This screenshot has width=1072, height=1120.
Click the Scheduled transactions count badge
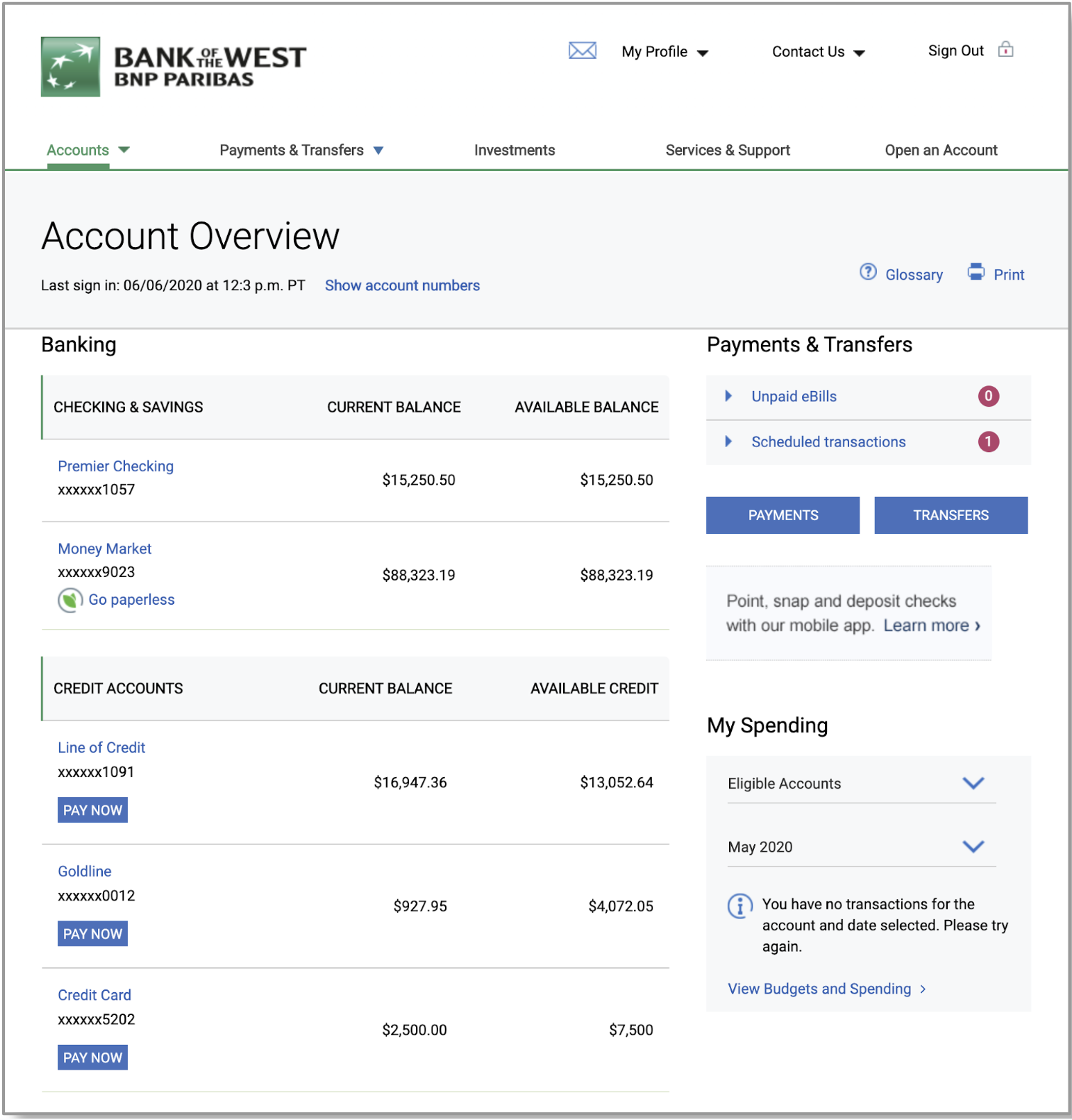click(988, 441)
